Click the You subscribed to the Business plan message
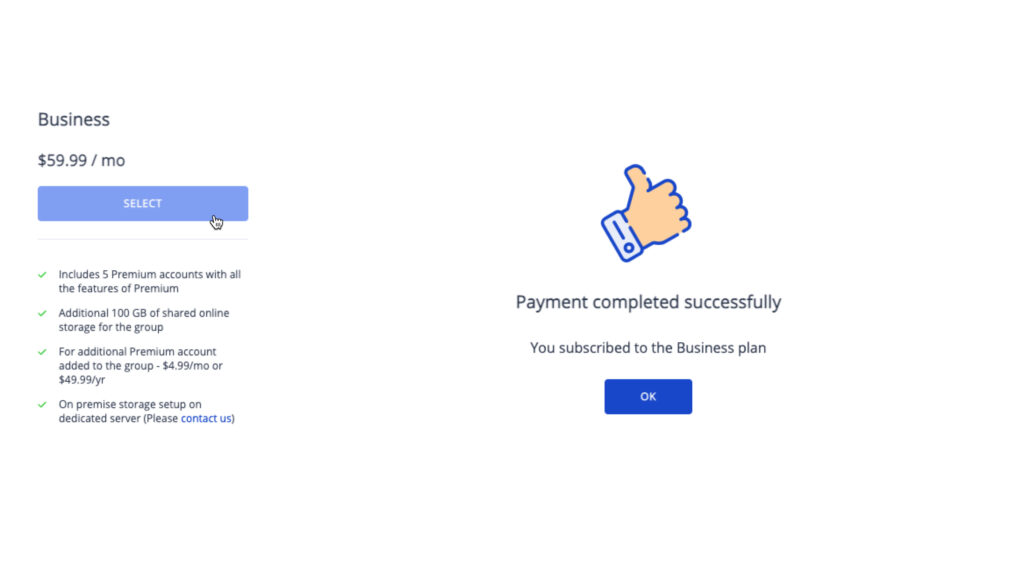 [x=648, y=348]
